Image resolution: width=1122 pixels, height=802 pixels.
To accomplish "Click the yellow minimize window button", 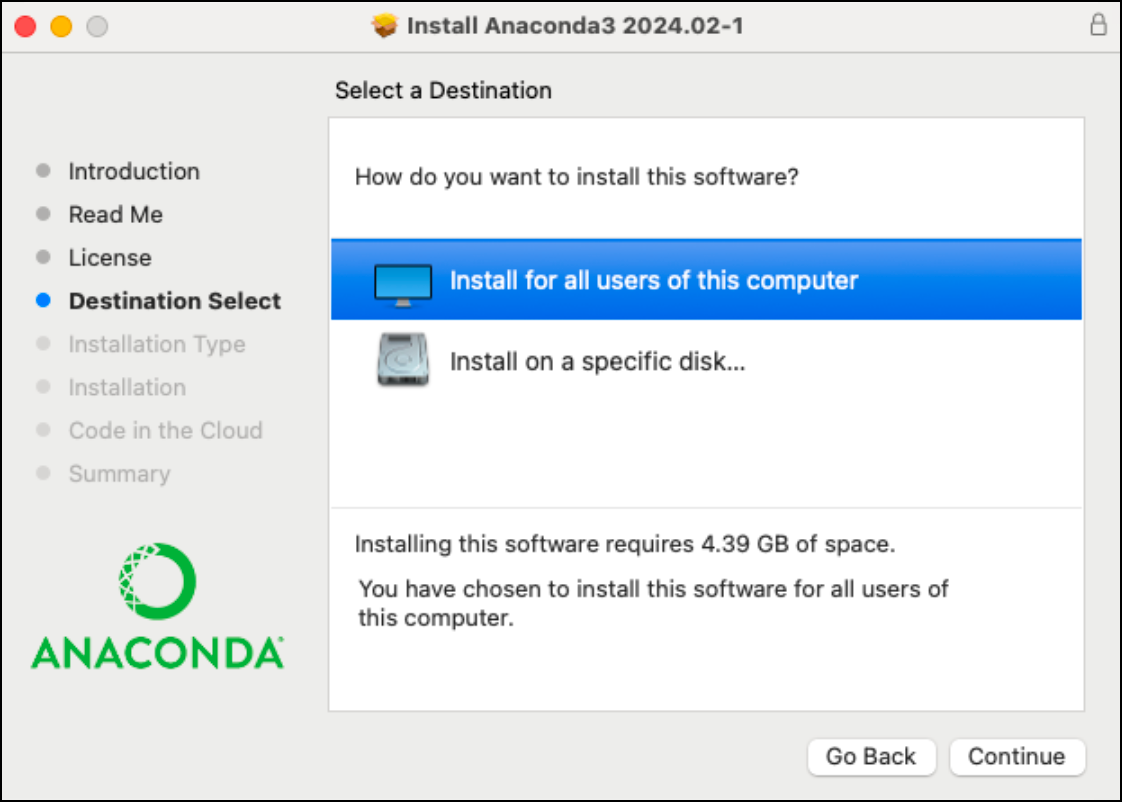I will [x=61, y=27].
